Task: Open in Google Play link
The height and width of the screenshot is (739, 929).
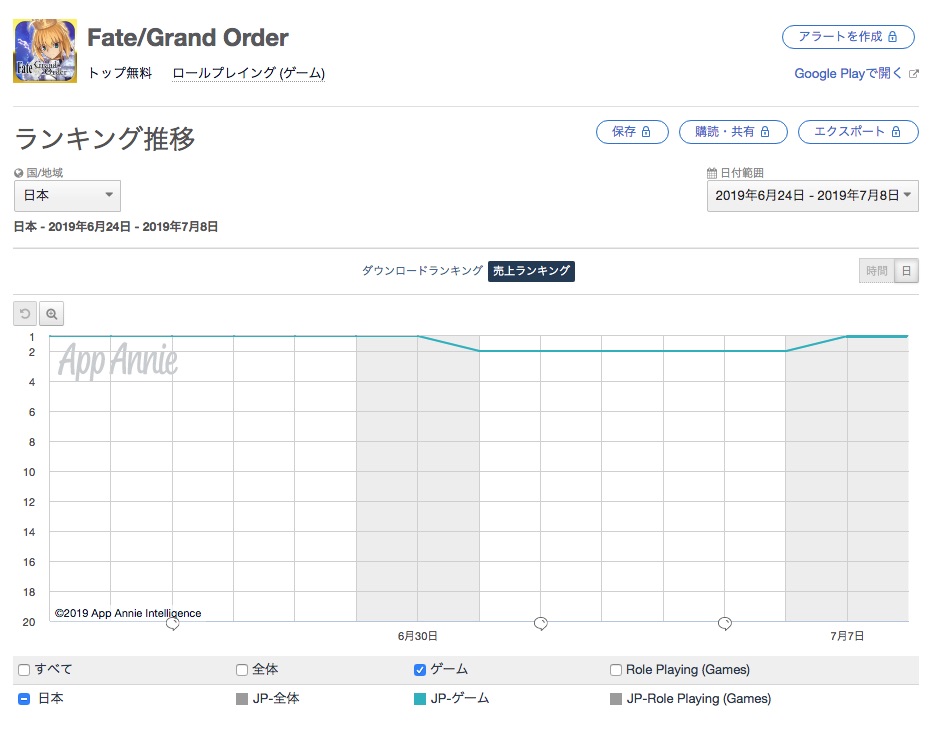Action: (x=848, y=73)
